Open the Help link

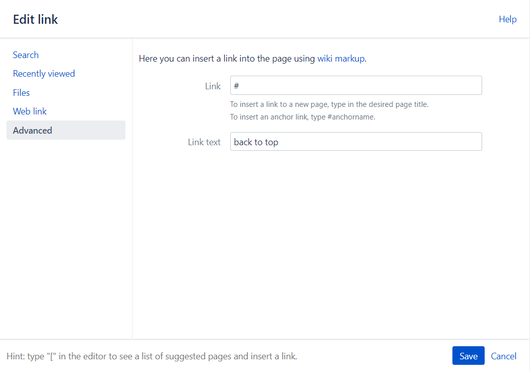pyautogui.click(x=508, y=19)
